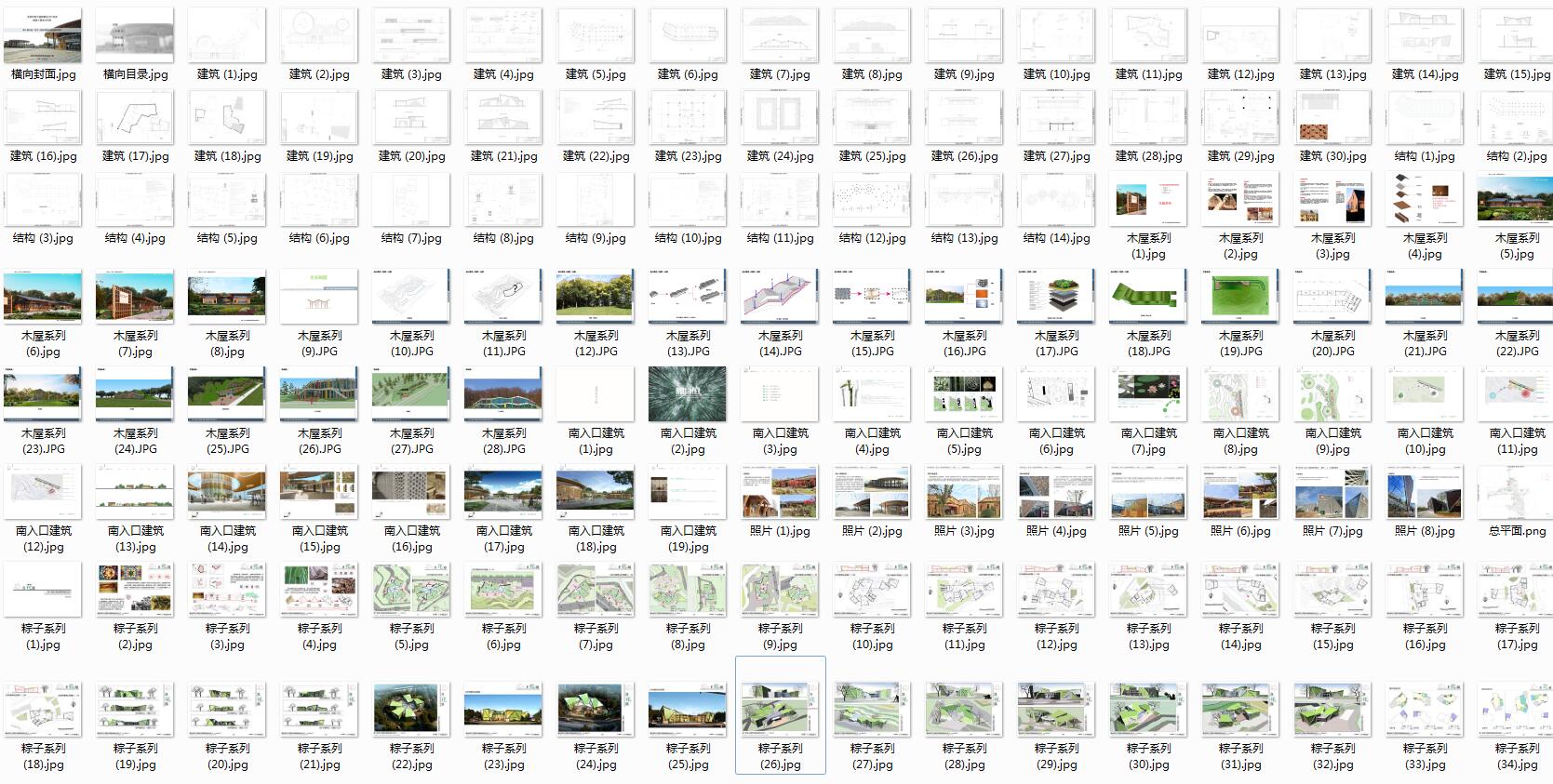Select thumbnail 照片 (5).jpg
The height and width of the screenshot is (784, 1553).
[1148, 493]
